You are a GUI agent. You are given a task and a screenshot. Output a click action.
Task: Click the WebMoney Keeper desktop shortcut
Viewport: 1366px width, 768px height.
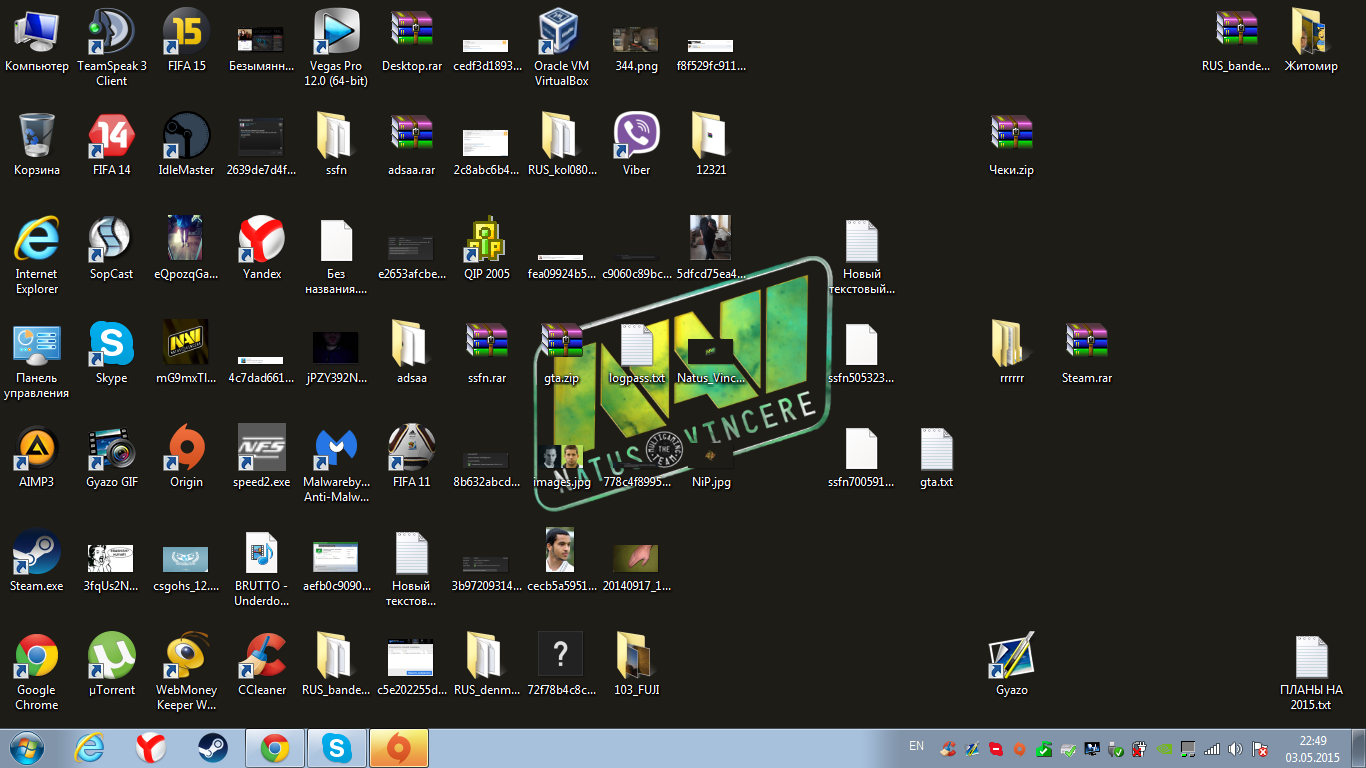pyautogui.click(x=186, y=671)
